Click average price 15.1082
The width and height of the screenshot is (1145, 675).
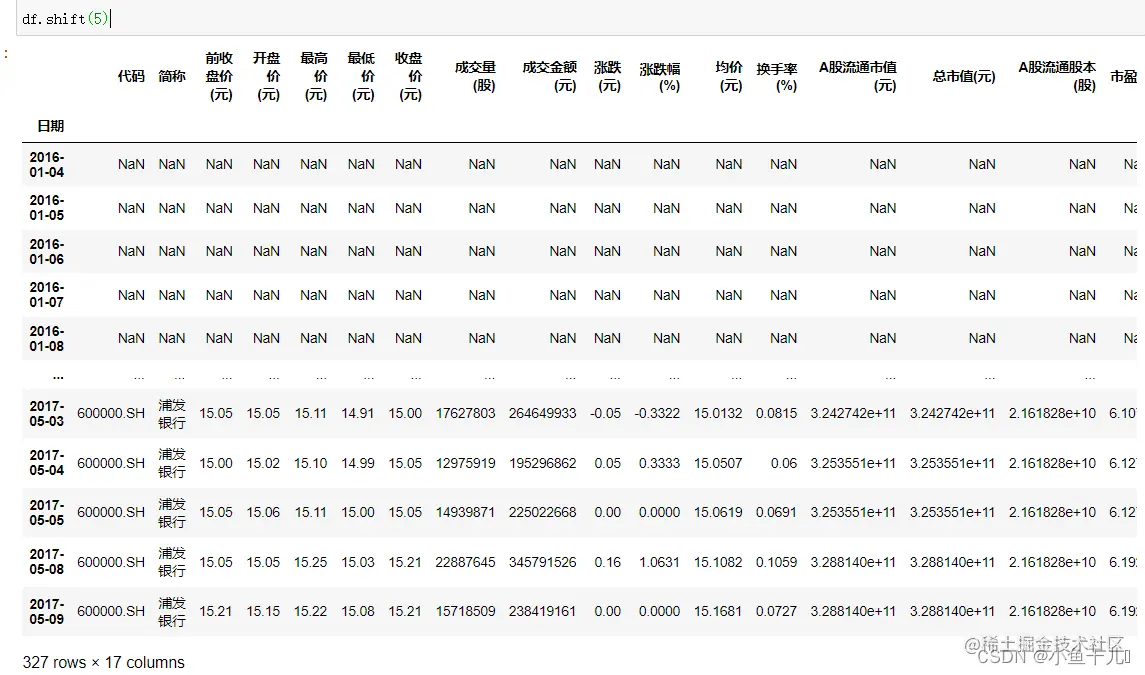(718, 562)
